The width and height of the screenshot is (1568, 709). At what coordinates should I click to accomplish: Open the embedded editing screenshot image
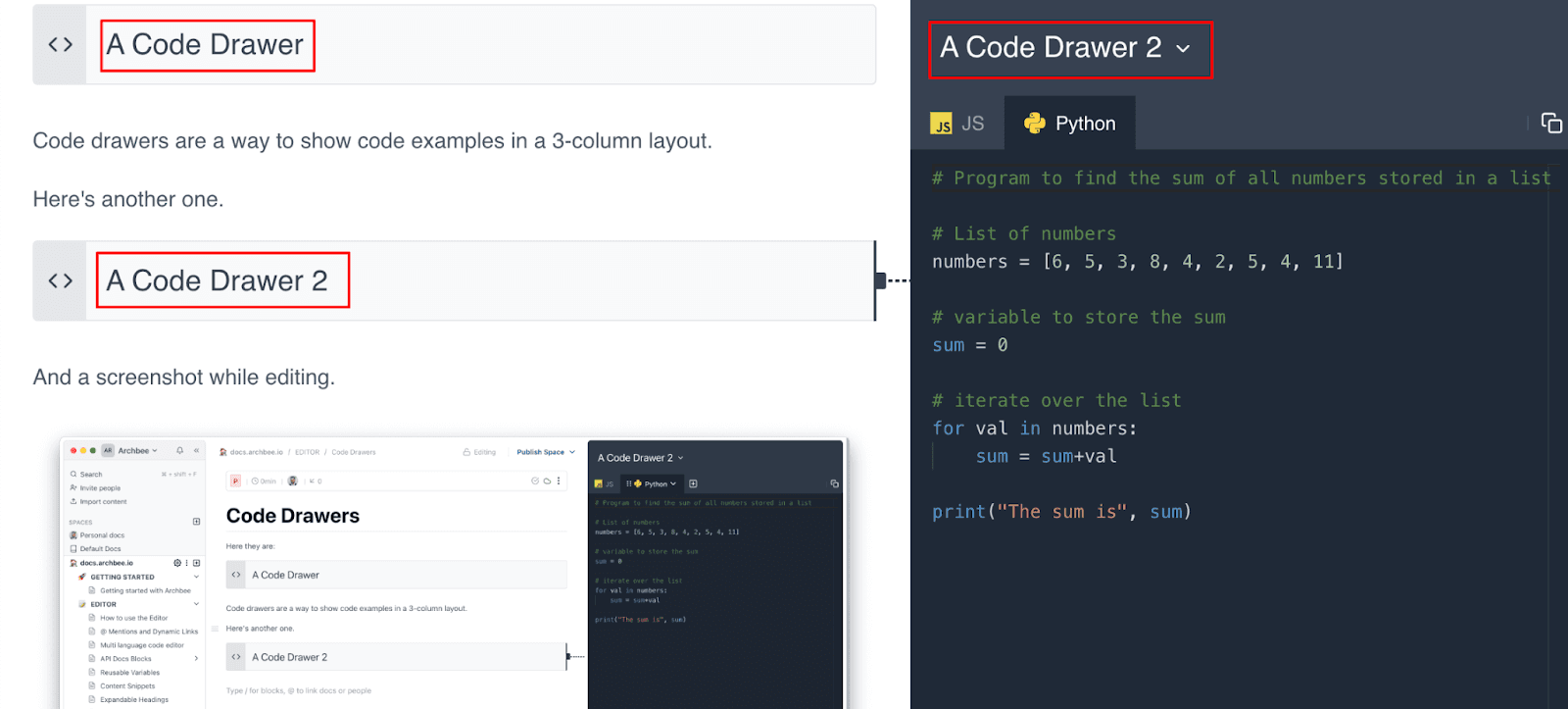point(452,574)
